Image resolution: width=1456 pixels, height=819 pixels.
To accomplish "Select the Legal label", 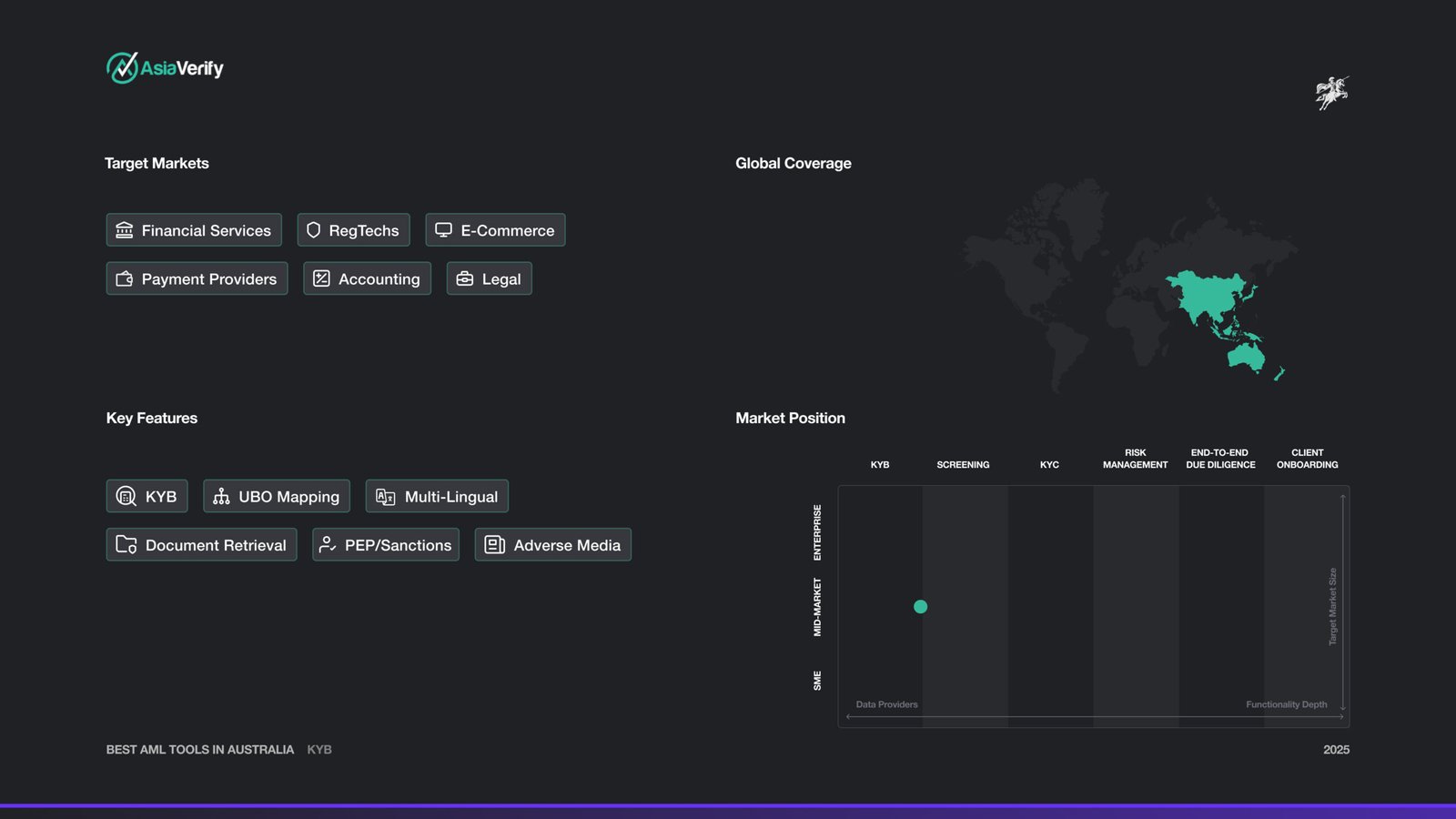I will pos(501,279).
